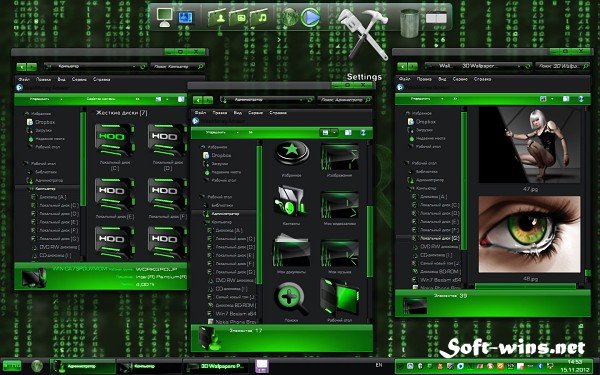This screenshot has height=375, width=600.
Task: Collapse Компьютер tree node in Администратор window sidebar
Action: [208, 222]
